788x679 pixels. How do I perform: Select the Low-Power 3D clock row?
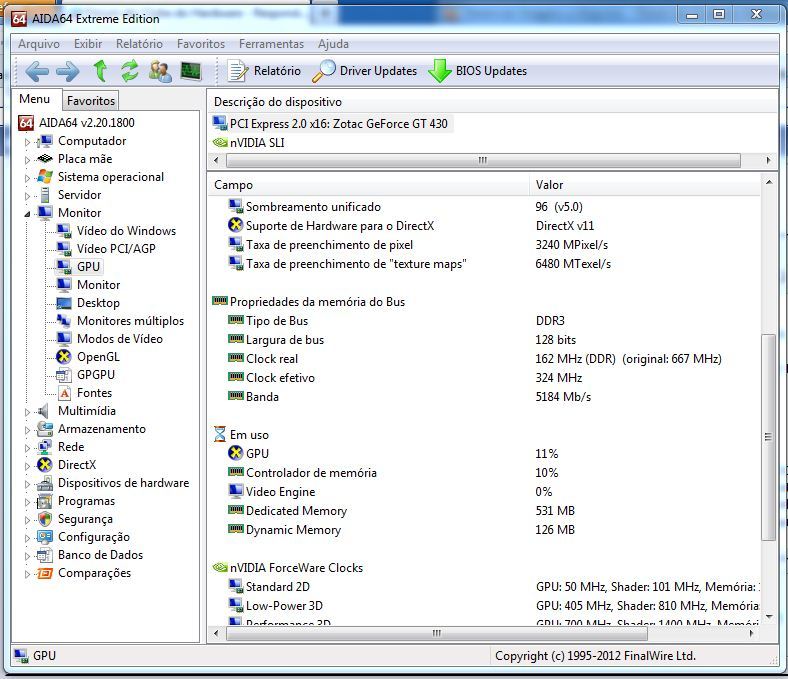484,606
